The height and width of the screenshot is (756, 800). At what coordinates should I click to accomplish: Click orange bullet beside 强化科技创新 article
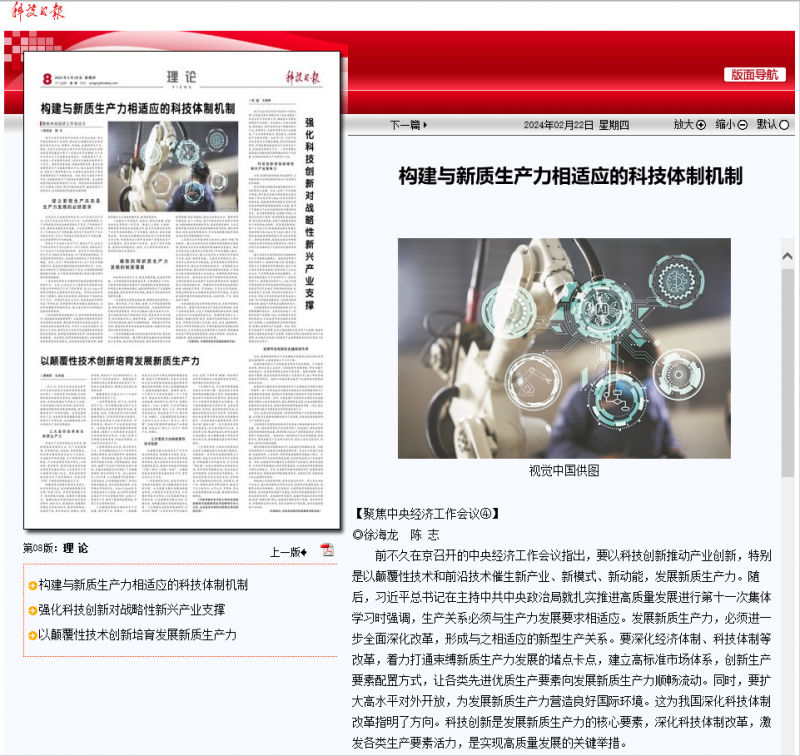pyautogui.click(x=32, y=610)
